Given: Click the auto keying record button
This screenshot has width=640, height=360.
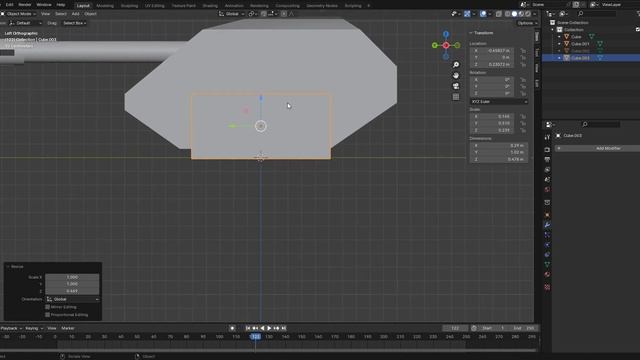Looking at the screenshot, I should 232,328.
